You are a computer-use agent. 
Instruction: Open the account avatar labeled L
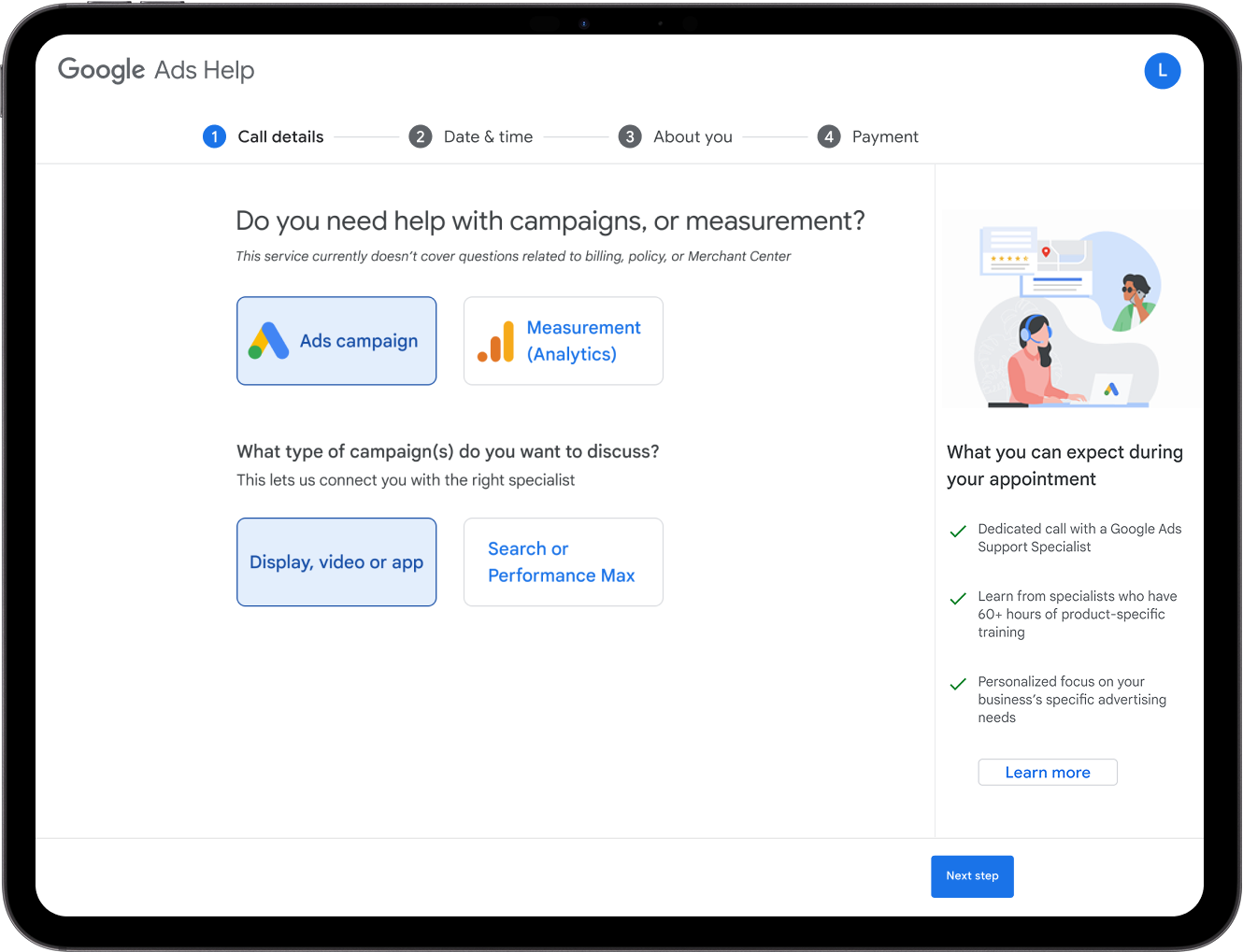tap(1162, 71)
